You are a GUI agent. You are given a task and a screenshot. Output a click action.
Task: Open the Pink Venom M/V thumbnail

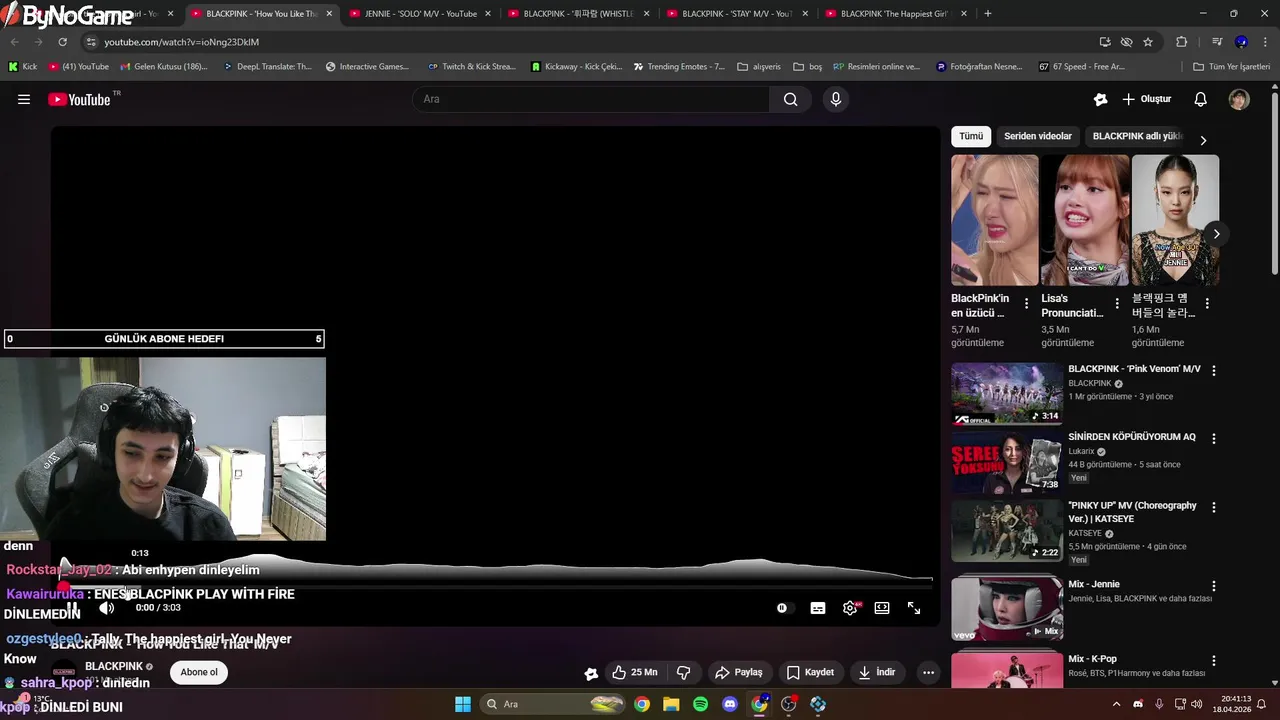pyautogui.click(x=1007, y=394)
